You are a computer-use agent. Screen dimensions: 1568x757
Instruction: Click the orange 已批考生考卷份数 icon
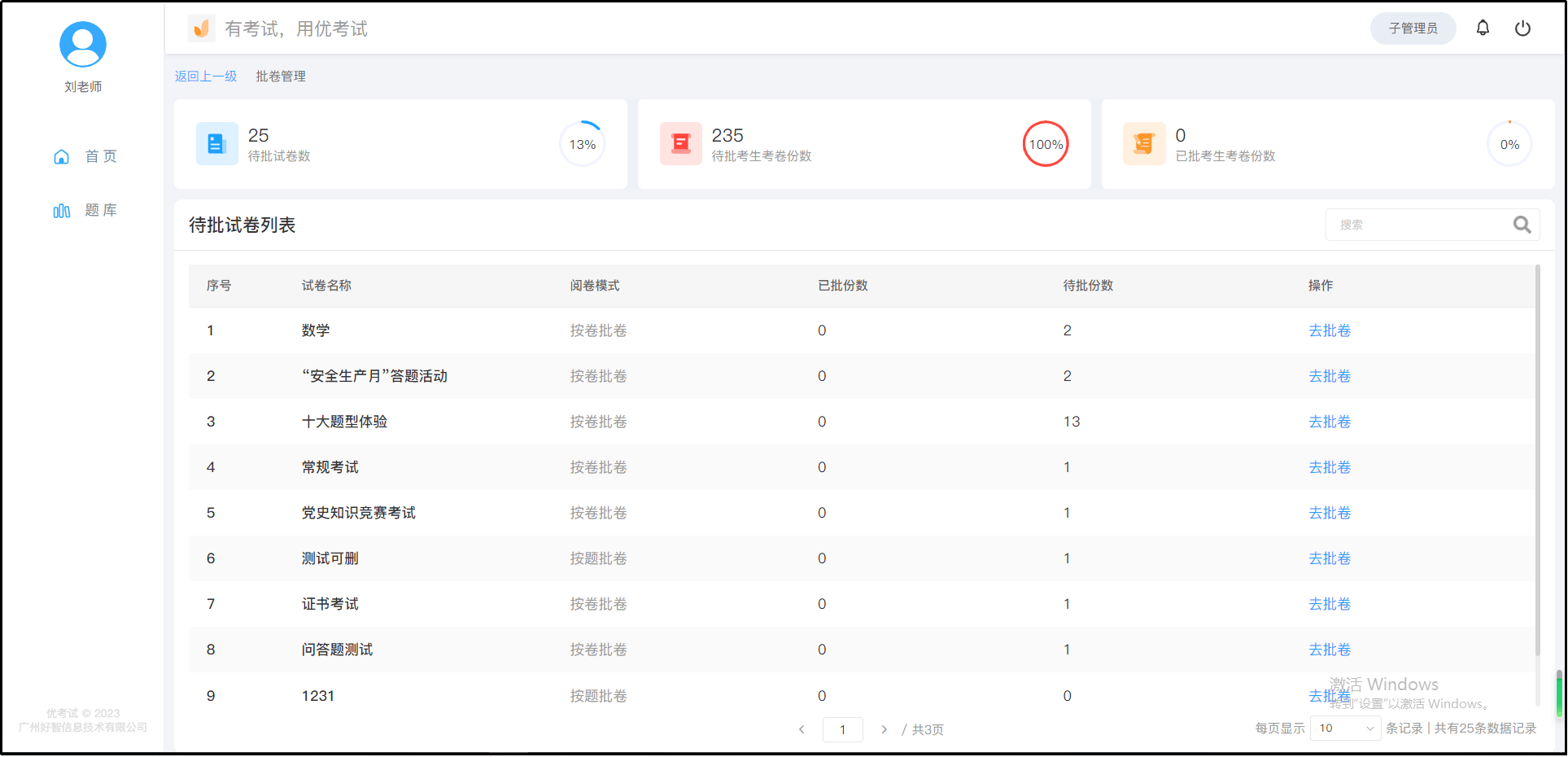(1144, 143)
